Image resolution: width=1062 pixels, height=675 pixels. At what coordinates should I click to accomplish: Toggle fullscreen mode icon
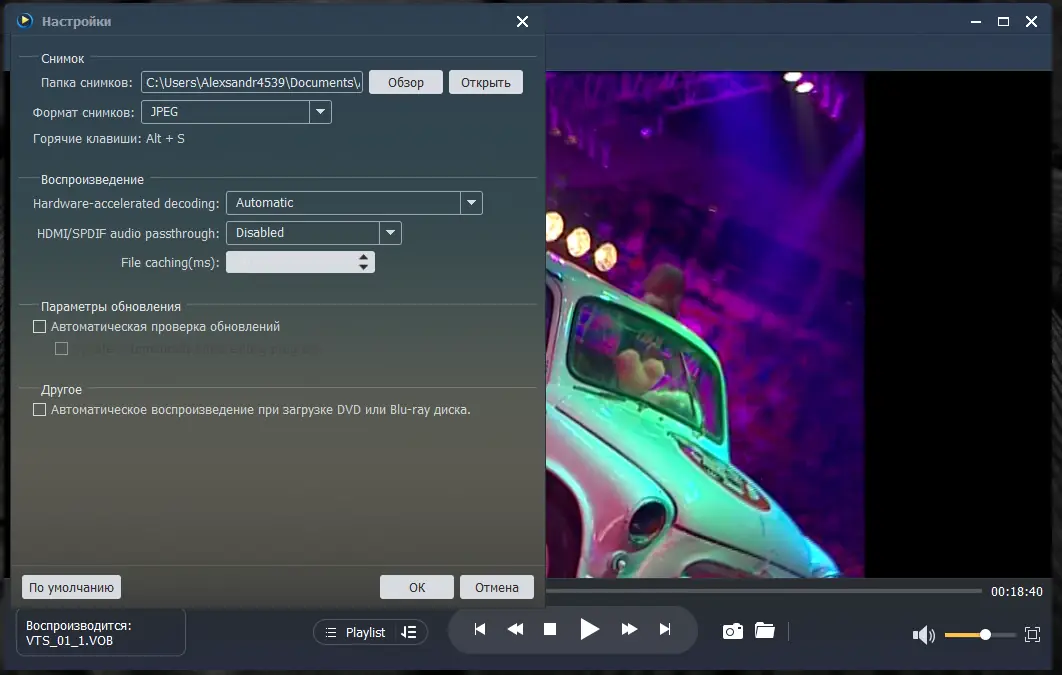coord(1032,634)
